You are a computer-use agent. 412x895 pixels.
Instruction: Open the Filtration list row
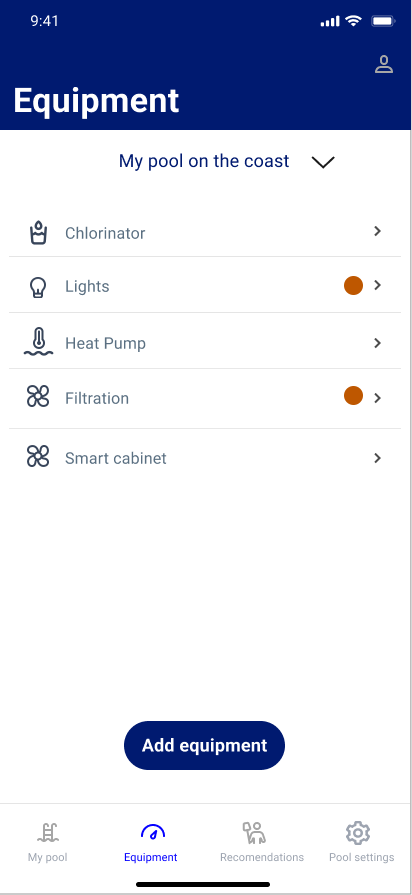point(205,398)
